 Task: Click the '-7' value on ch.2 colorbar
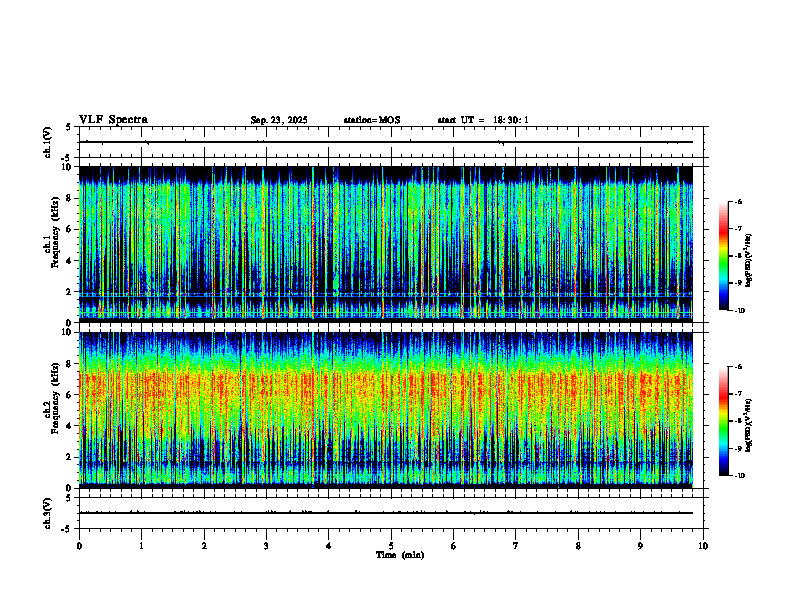(x=738, y=394)
